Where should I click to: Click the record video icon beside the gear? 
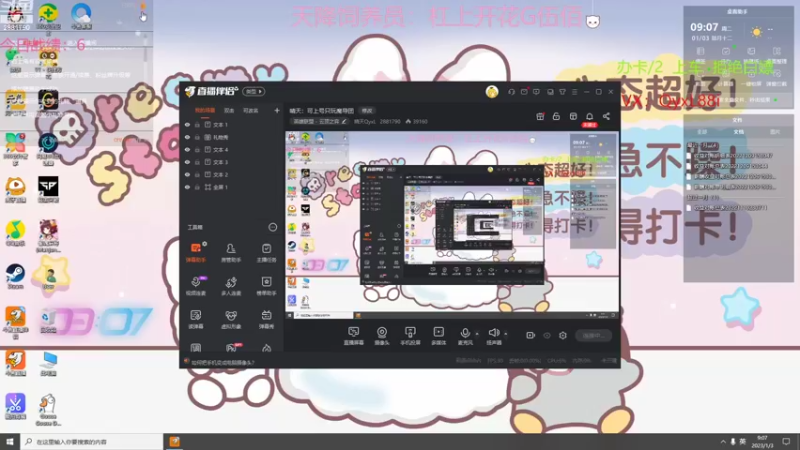pos(531,335)
